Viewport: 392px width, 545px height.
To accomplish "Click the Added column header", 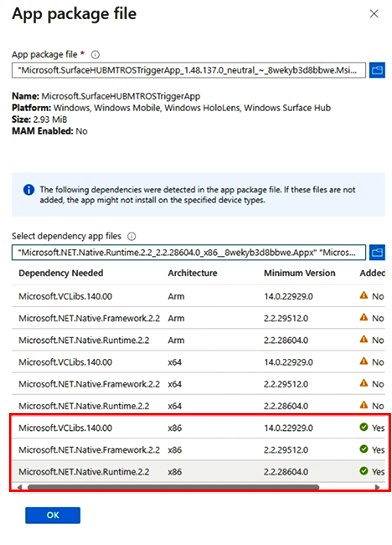I will [372, 273].
